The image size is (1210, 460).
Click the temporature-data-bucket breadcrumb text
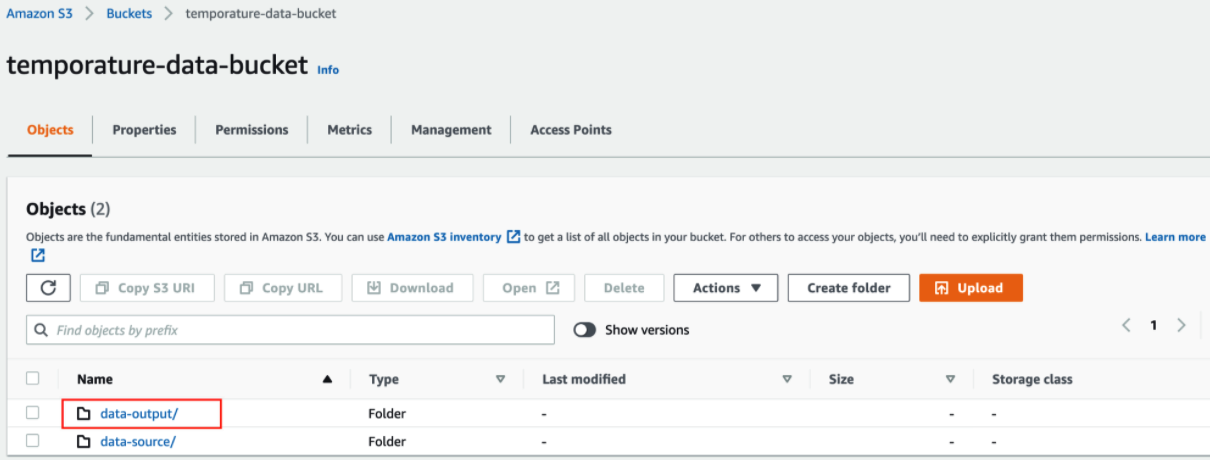tap(261, 14)
